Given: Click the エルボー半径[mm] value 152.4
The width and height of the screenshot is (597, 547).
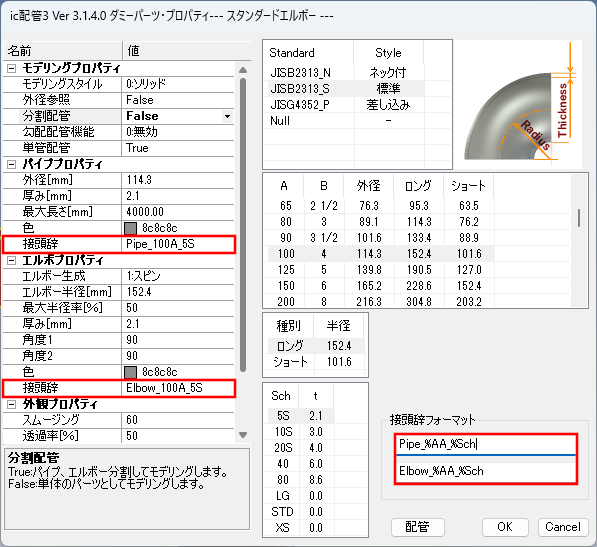Looking at the screenshot, I should (178, 292).
